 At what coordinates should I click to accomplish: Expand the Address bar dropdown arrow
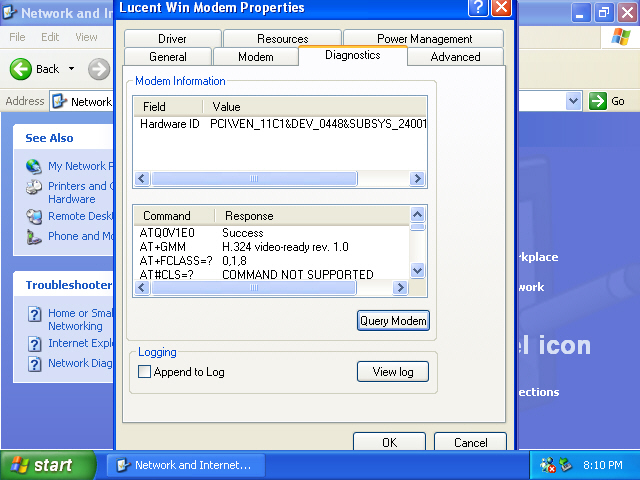pos(573,101)
